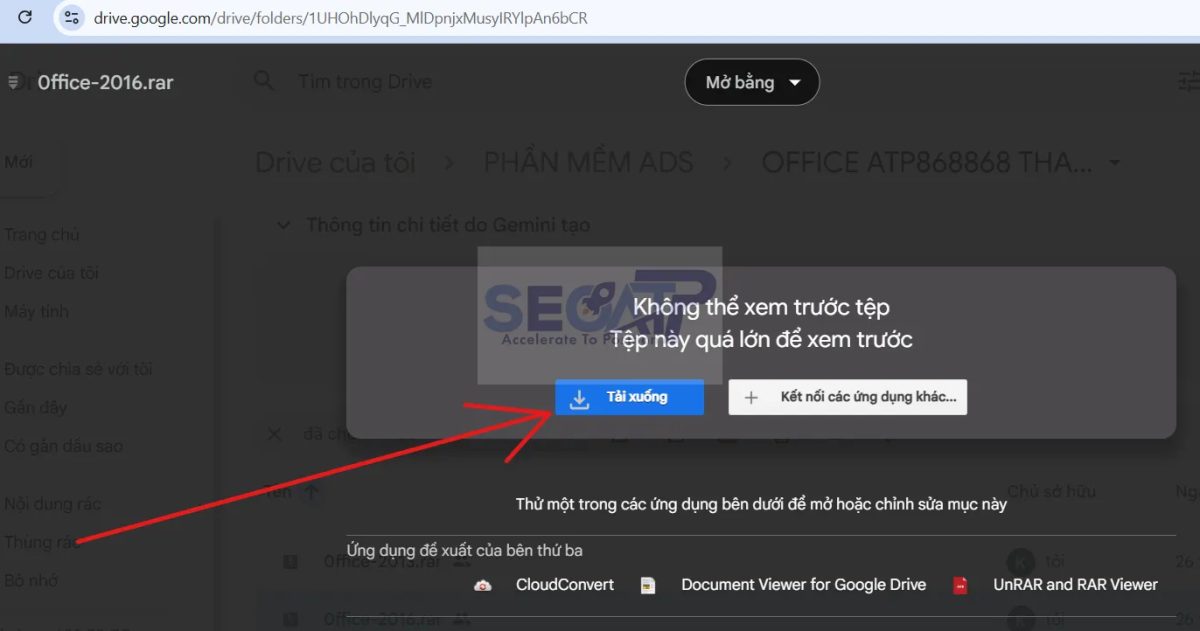
Task: Open Được chia sẻ với tôi section
Action: click(78, 369)
